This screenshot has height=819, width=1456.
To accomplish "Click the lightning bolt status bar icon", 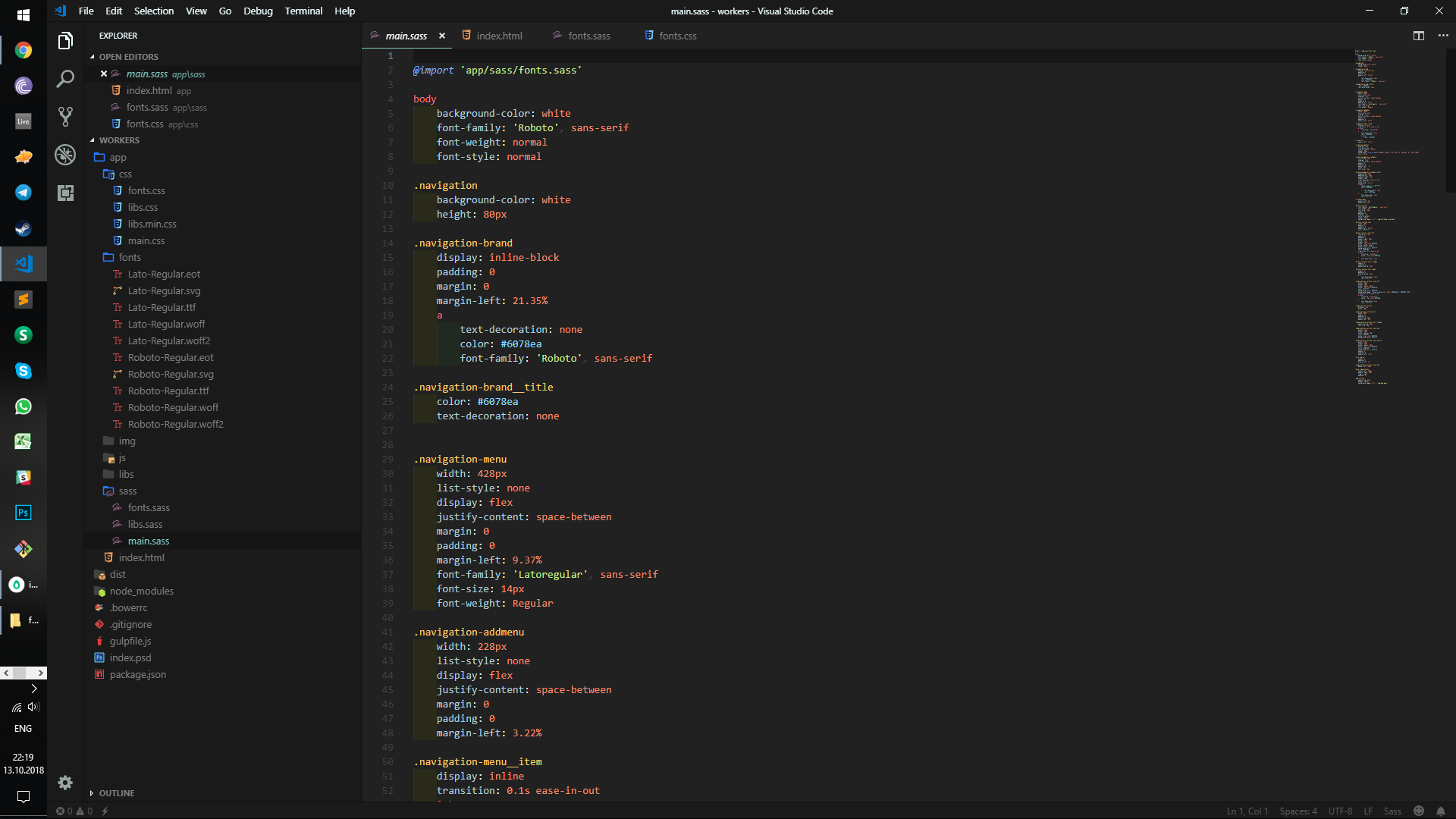I will tap(105, 811).
